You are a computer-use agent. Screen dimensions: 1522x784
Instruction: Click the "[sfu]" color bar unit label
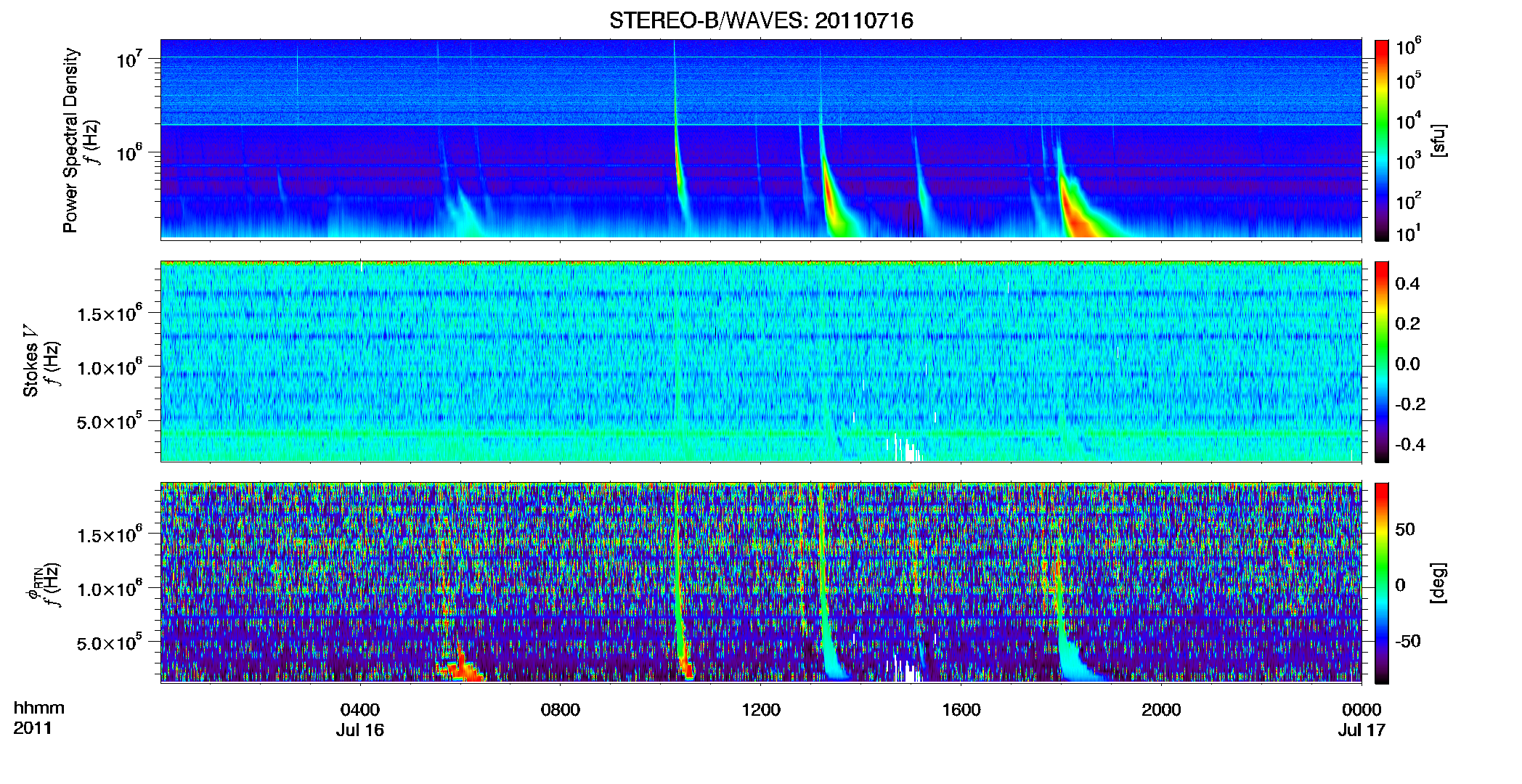coord(1438,140)
